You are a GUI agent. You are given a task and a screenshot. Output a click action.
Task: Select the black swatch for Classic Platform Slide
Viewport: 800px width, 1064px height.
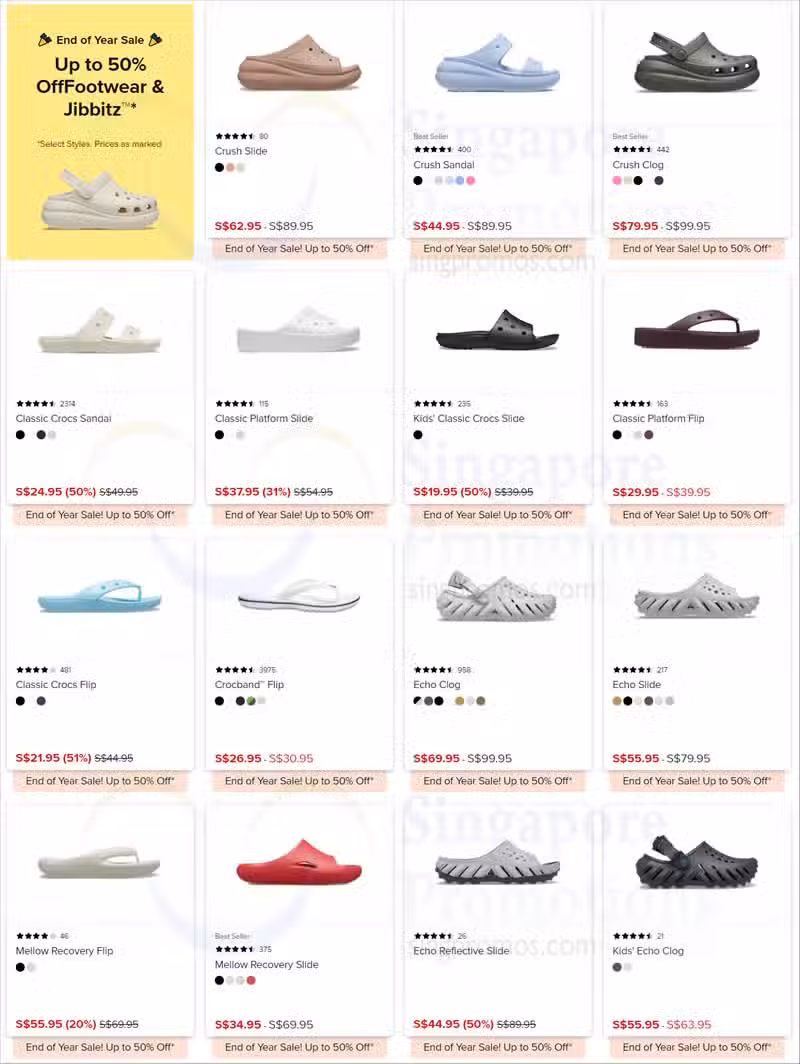click(x=219, y=435)
